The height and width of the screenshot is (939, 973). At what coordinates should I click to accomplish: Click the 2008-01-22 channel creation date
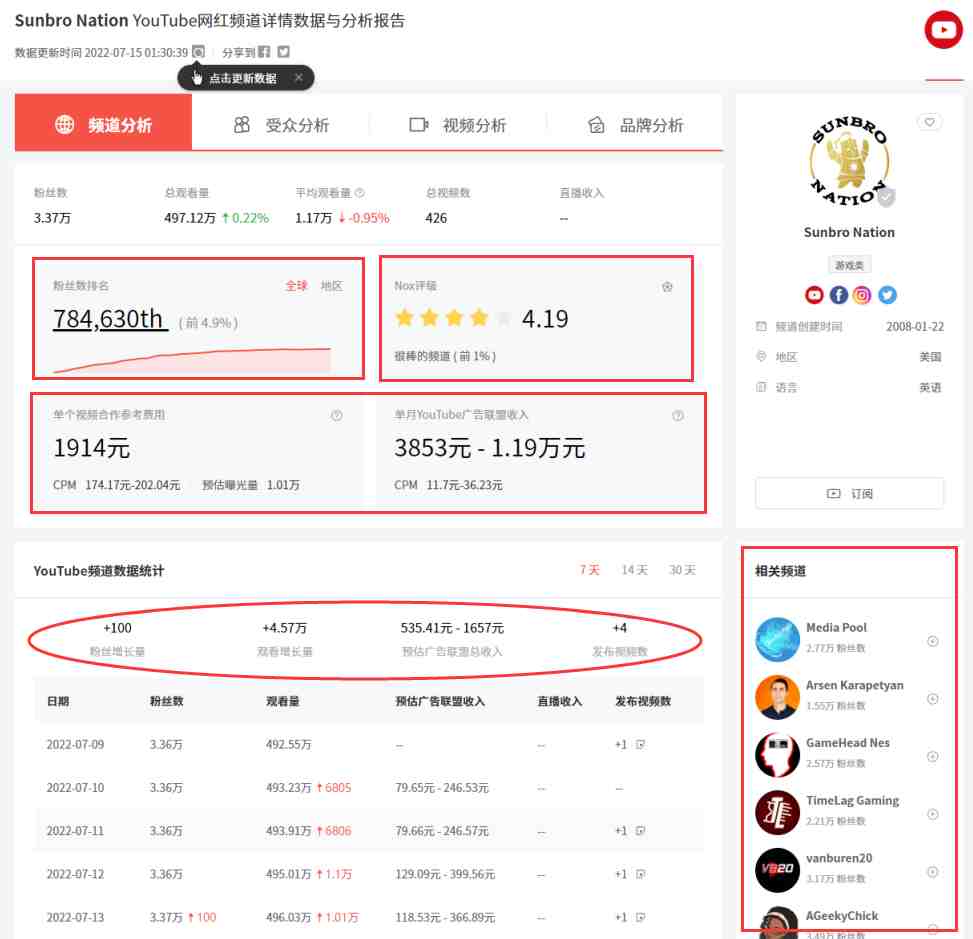pos(915,326)
